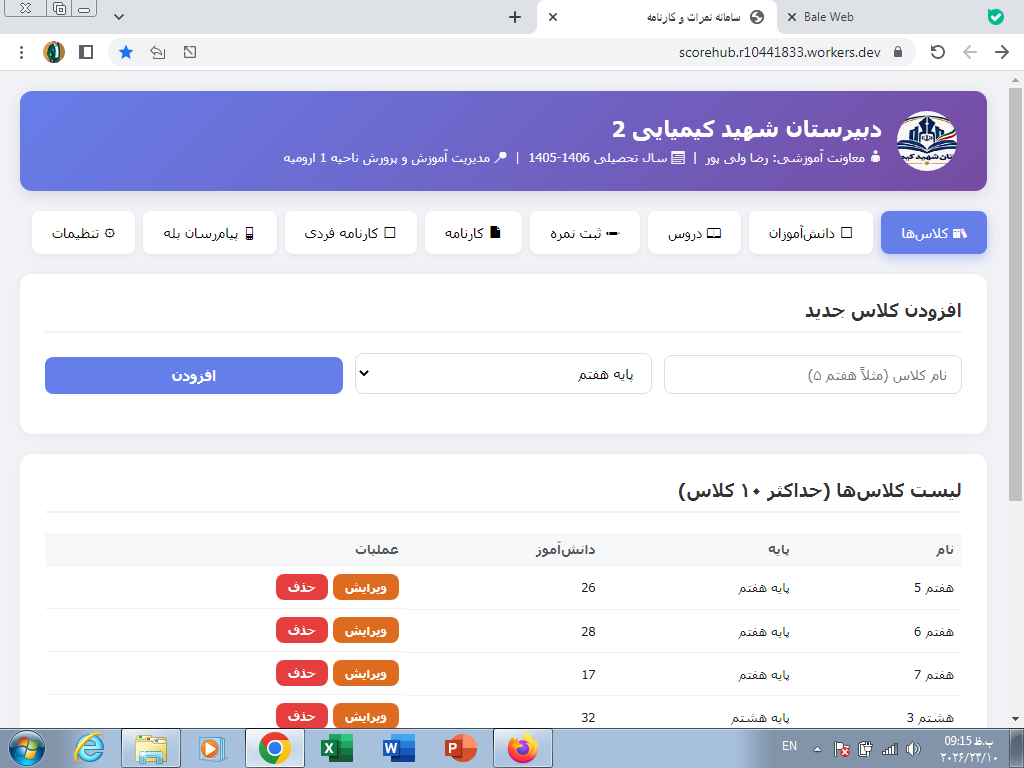Image resolution: width=1024 pixels, height=768 pixels.
Task: Click the EN language indicator
Action: [x=790, y=746]
